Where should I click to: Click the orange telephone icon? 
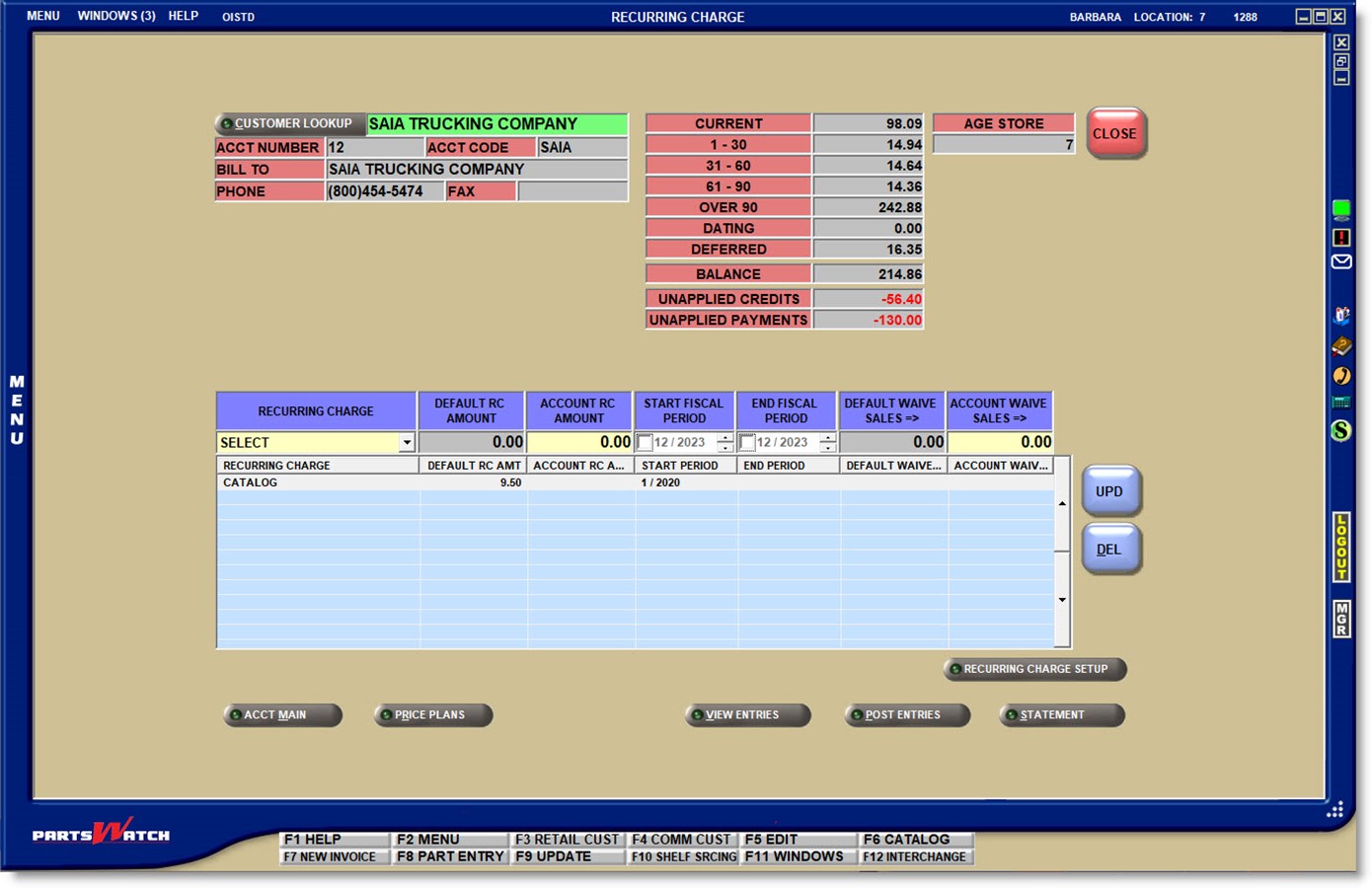click(x=1340, y=375)
